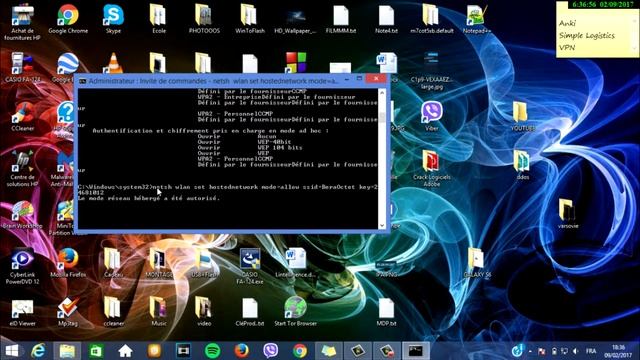
Task: Launch CCleaner from the desktop
Action: pos(22,116)
